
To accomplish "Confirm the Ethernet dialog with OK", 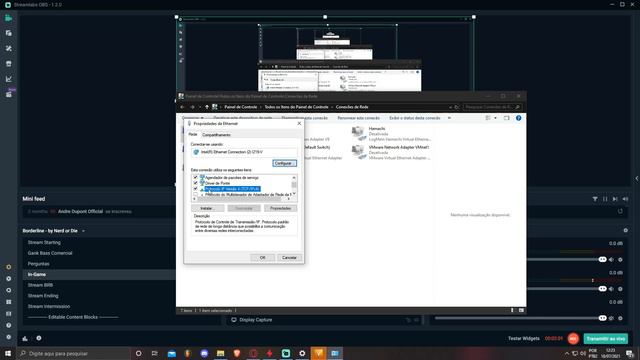I will coord(262,258).
